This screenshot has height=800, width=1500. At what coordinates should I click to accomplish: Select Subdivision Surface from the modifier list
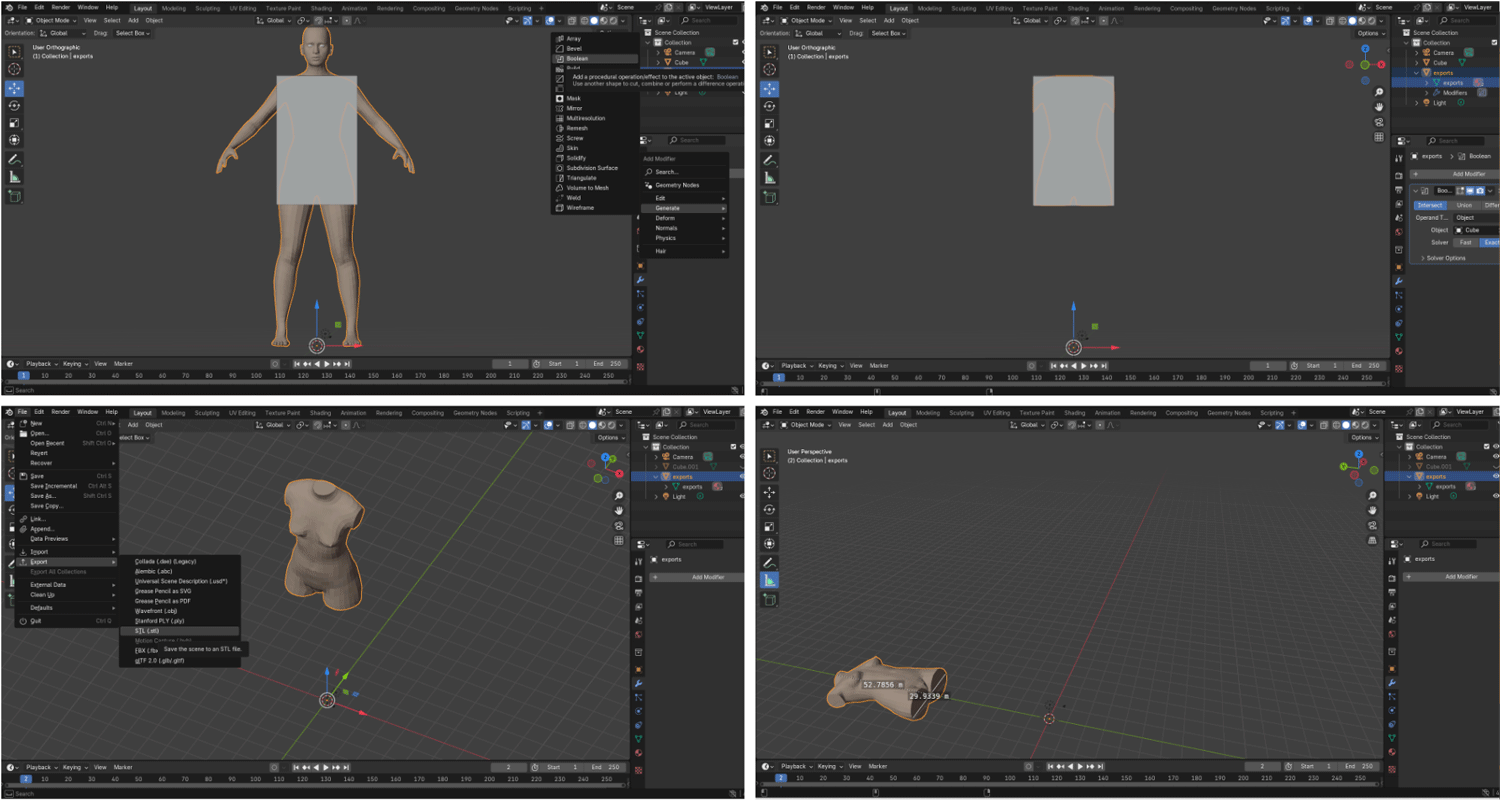592,168
